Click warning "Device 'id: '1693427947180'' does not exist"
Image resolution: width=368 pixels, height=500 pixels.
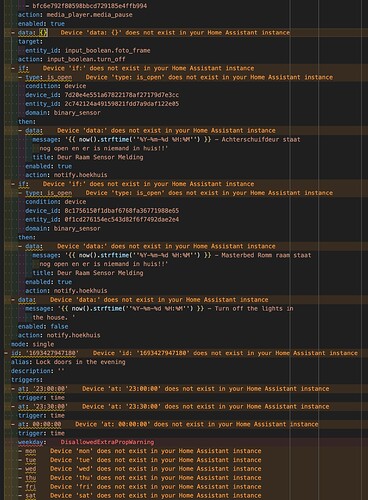pos(225,353)
